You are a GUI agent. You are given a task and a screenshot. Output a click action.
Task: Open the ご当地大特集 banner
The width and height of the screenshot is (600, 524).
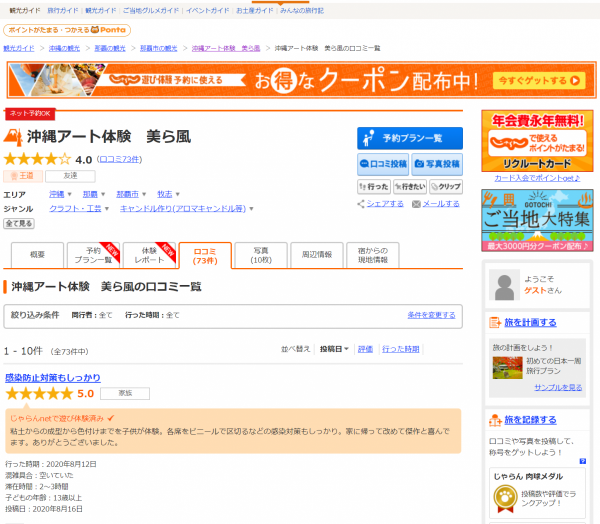coord(537,220)
